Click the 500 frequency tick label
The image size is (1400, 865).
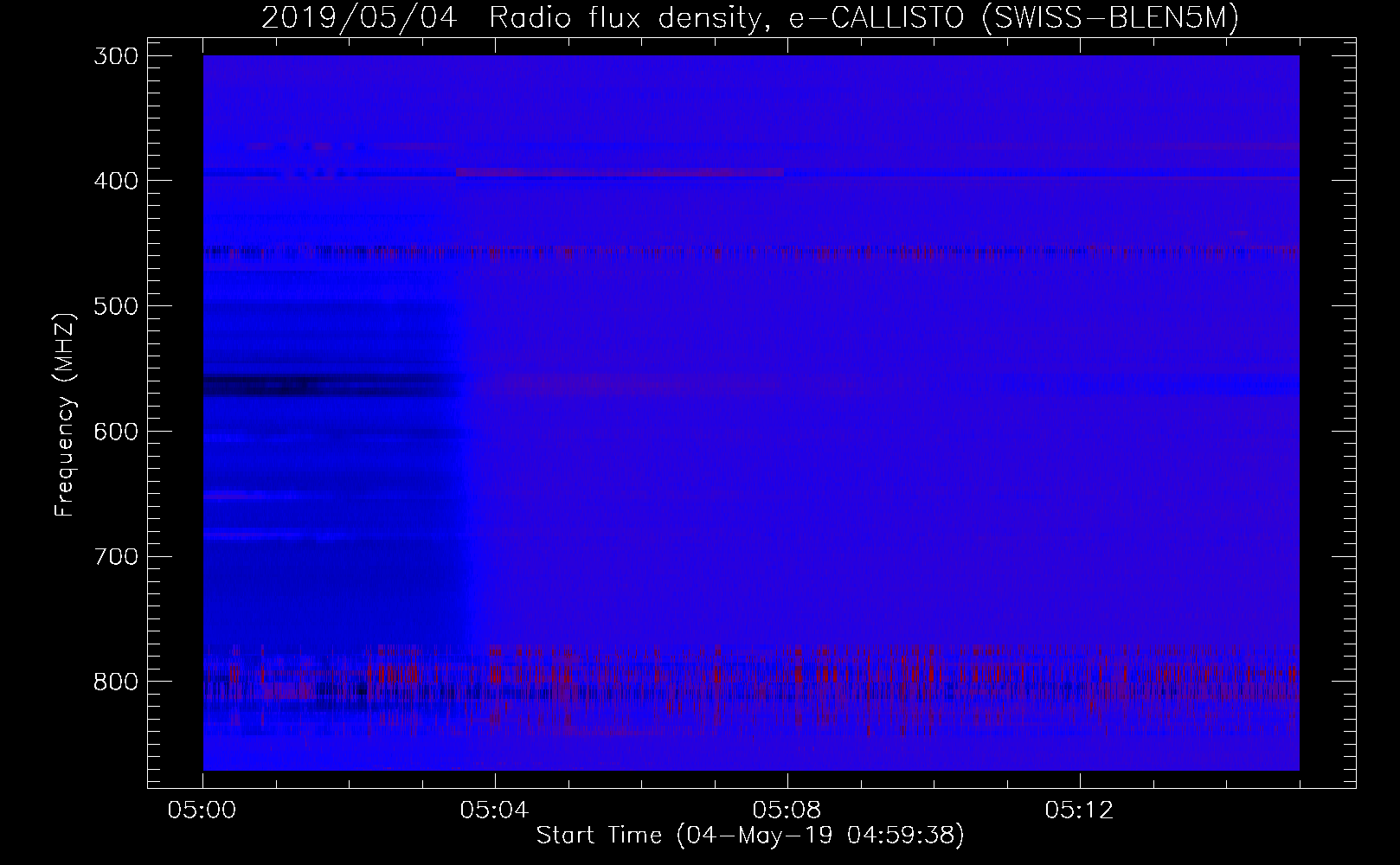point(114,306)
